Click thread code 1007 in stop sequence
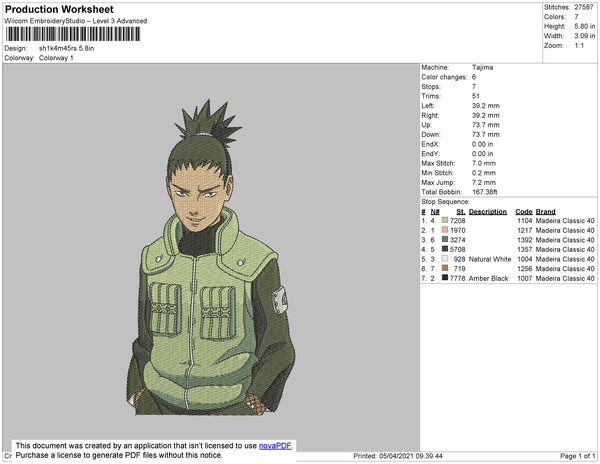Viewport: 600px width, 464px height. (525, 278)
